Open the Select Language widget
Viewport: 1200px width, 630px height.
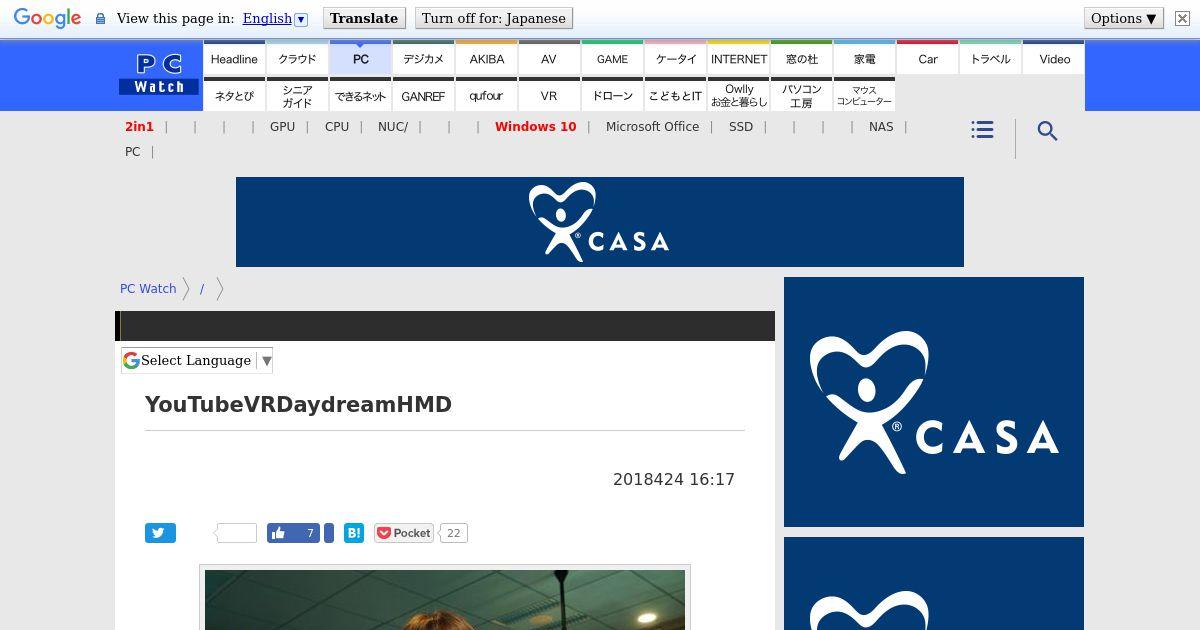197,360
